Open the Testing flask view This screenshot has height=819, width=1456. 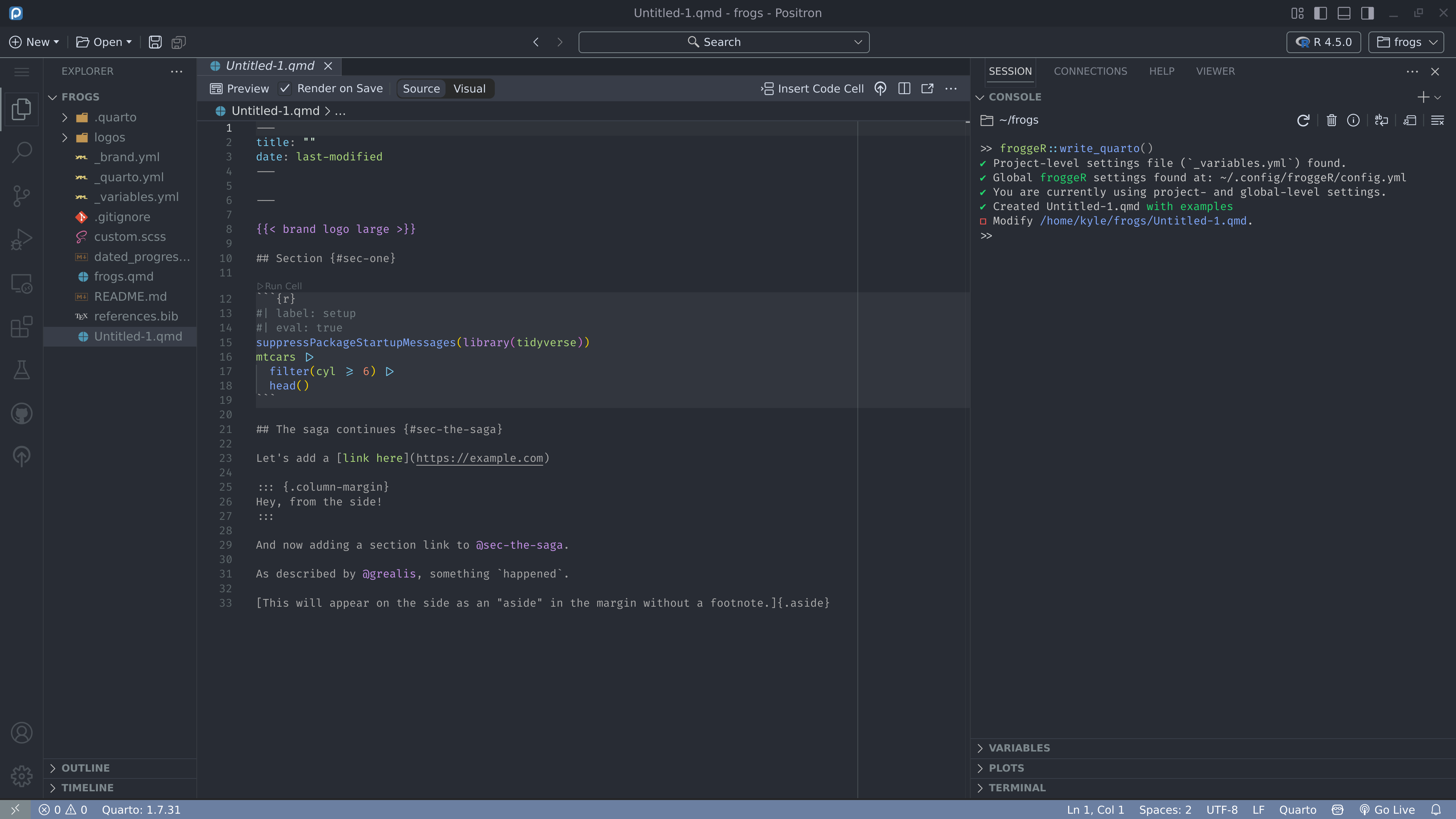(22, 370)
